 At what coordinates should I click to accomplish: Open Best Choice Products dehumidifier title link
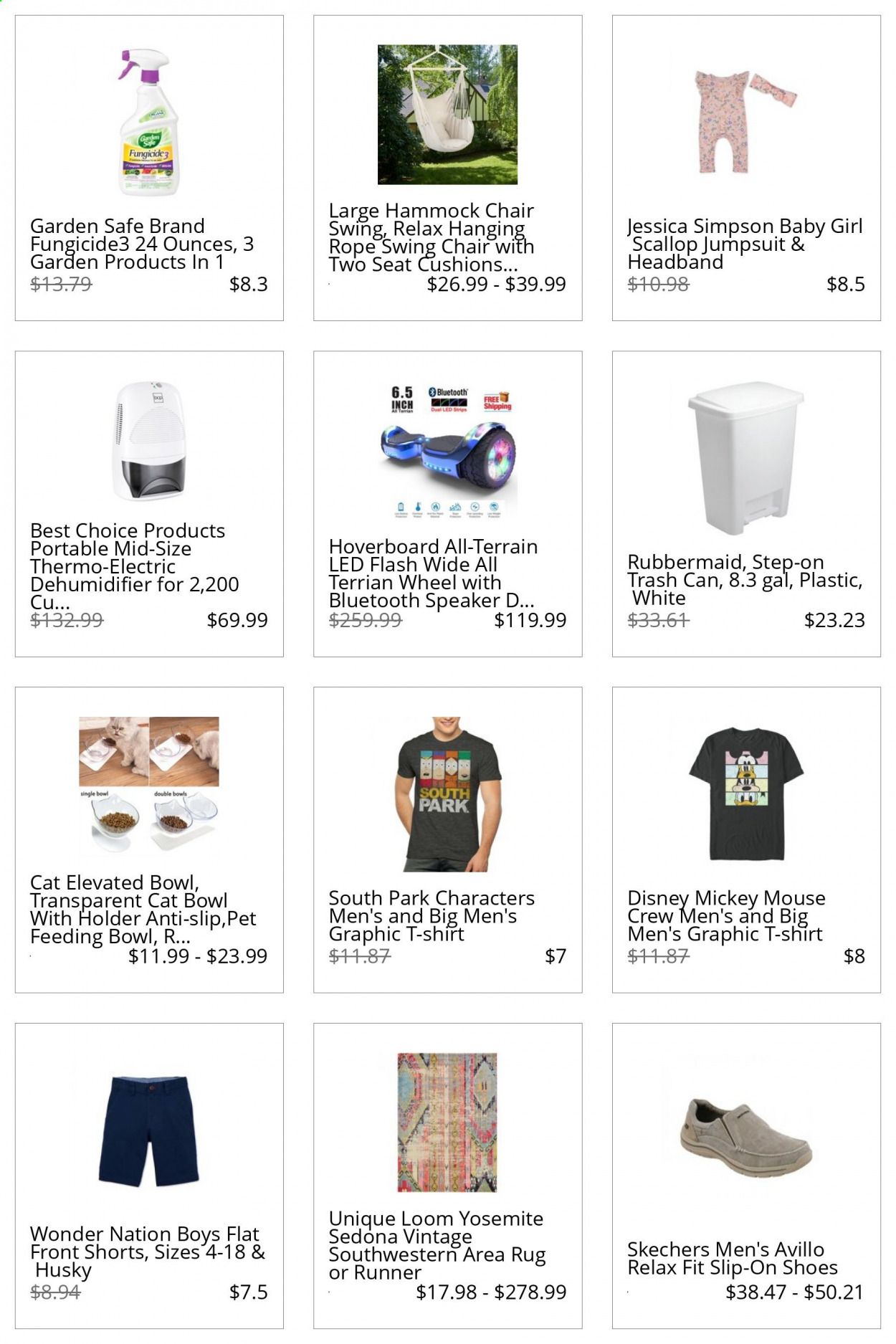click(x=134, y=566)
